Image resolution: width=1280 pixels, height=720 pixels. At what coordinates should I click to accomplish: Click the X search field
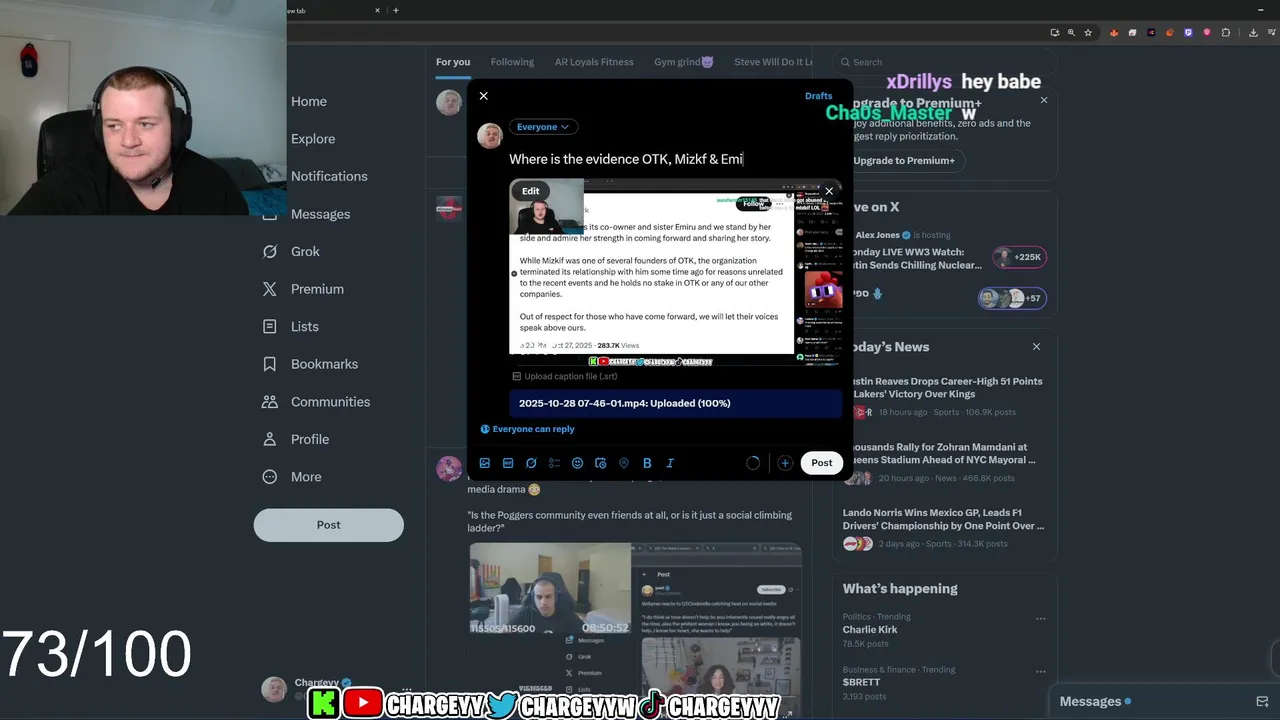(945, 62)
